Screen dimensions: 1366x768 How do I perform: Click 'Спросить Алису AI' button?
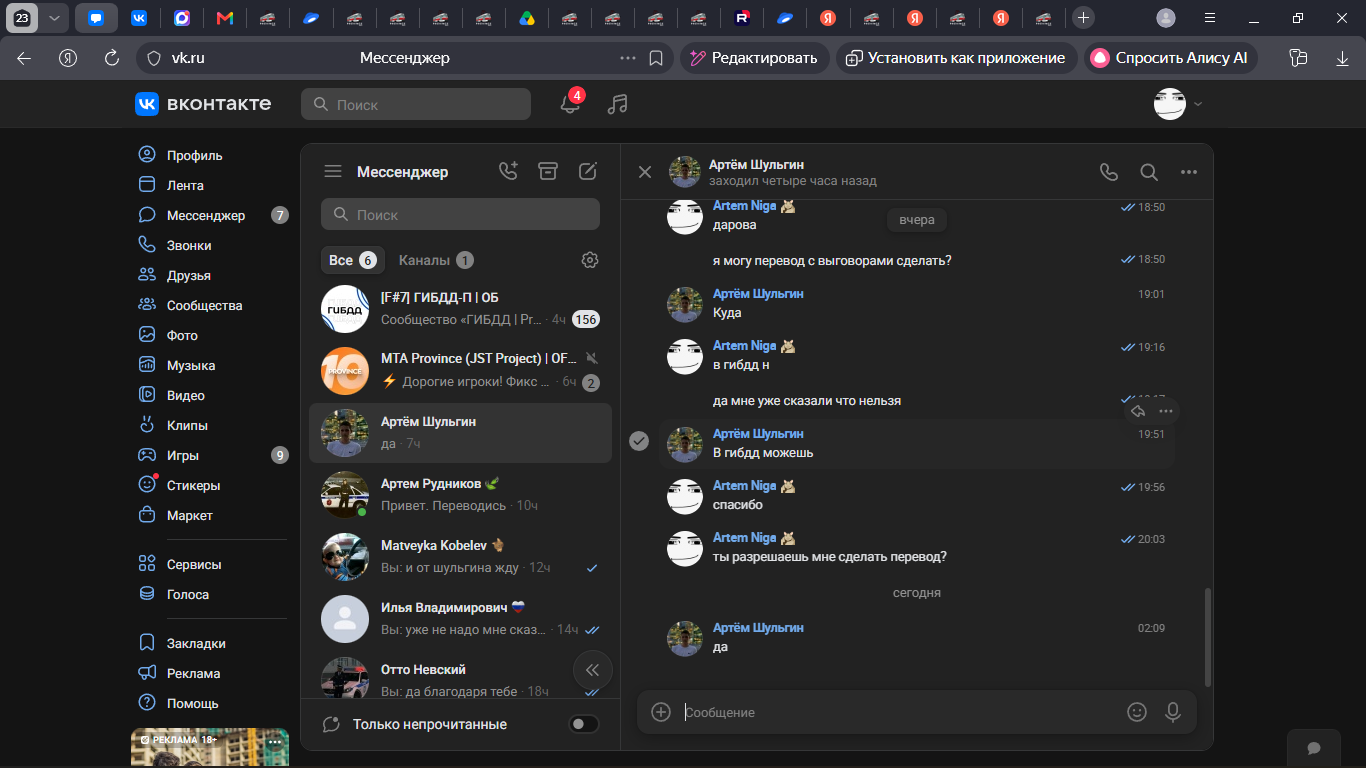1171,58
